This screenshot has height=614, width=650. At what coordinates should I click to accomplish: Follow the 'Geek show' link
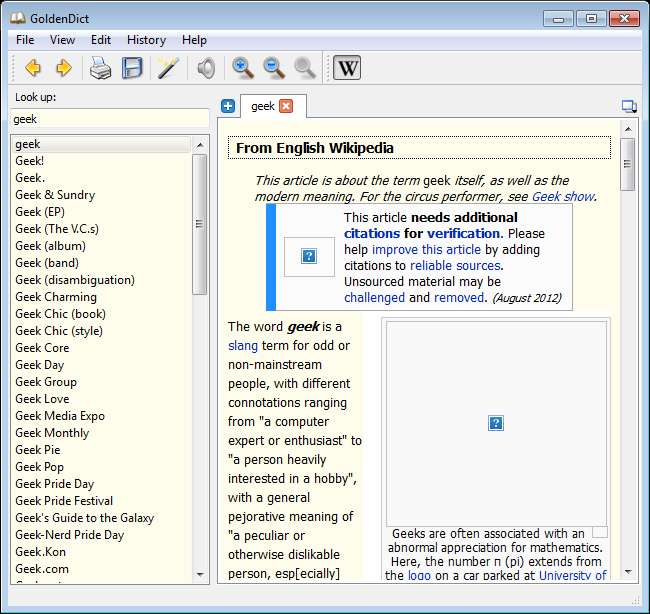tap(563, 197)
